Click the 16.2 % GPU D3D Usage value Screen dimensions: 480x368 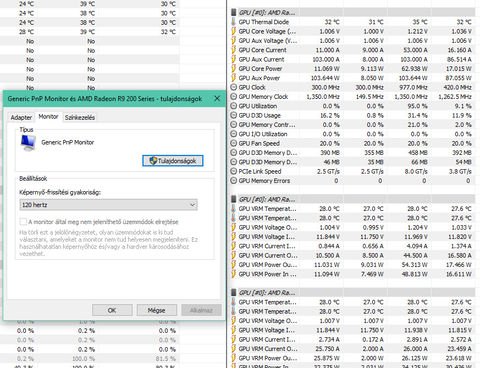pyautogui.click(x=330, y=115)
